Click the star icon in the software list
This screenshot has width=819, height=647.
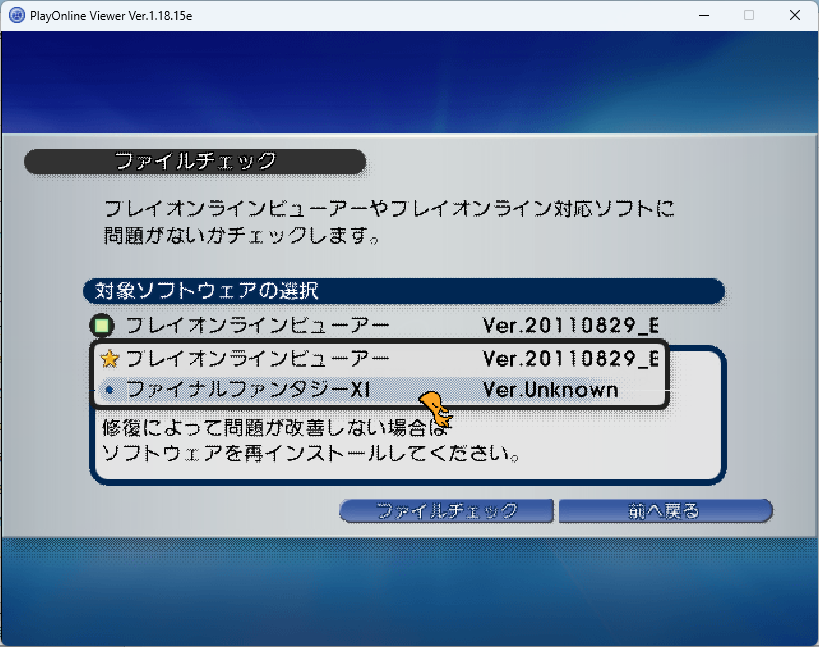coord(110,359)
